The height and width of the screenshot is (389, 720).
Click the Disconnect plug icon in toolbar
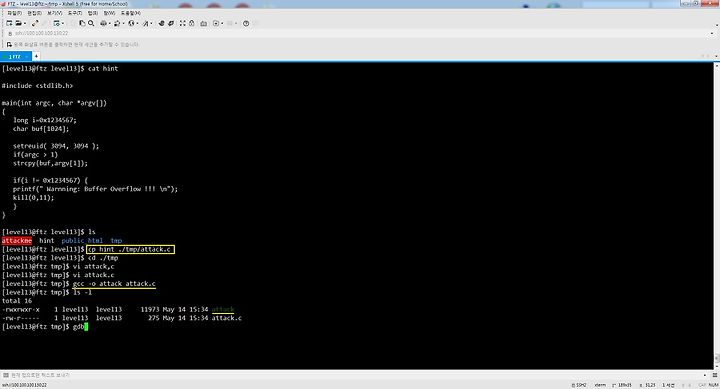click(35, 23)
